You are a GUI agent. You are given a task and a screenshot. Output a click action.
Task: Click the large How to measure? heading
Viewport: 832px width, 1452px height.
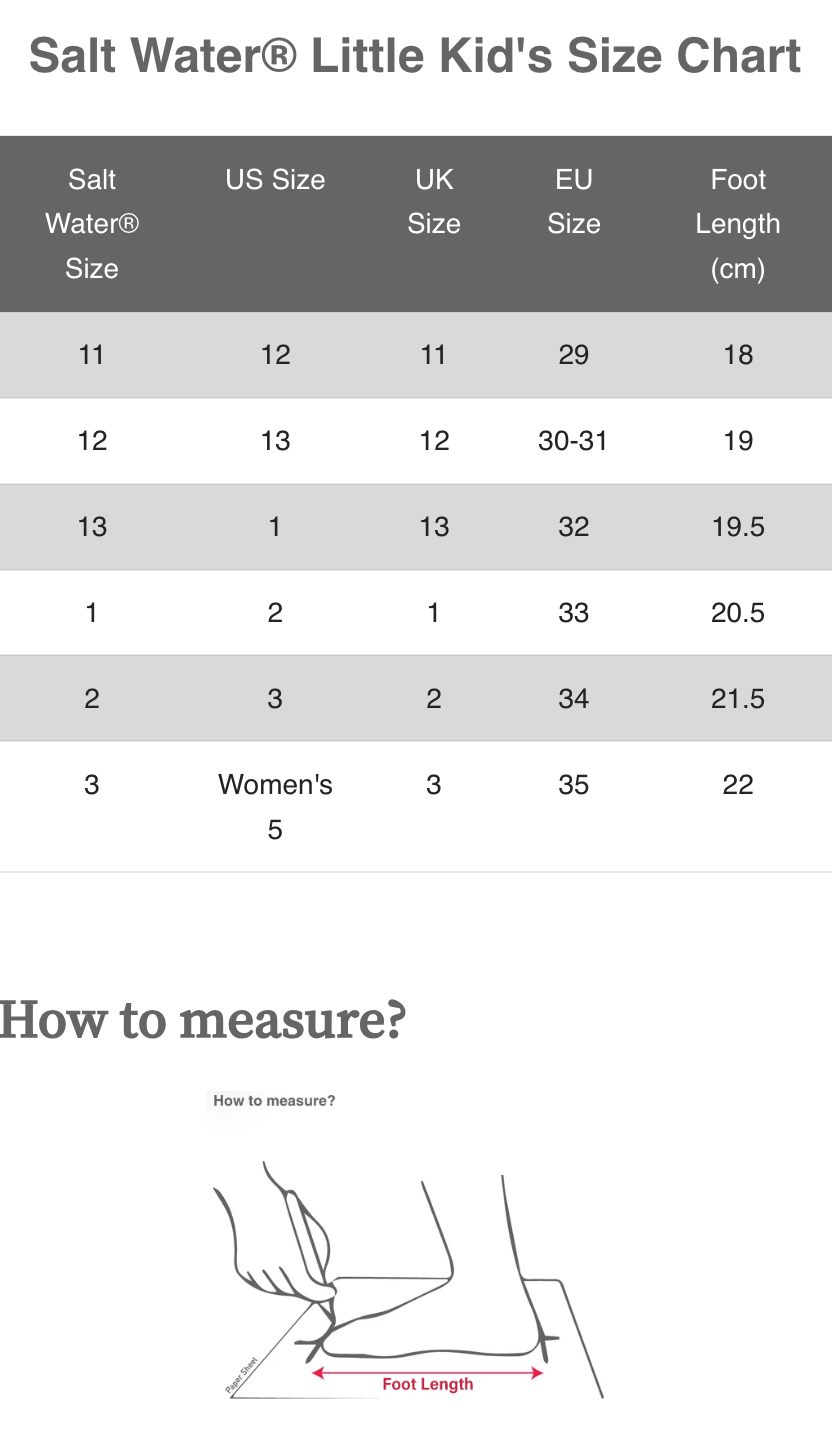click(x=203, y=1020)
